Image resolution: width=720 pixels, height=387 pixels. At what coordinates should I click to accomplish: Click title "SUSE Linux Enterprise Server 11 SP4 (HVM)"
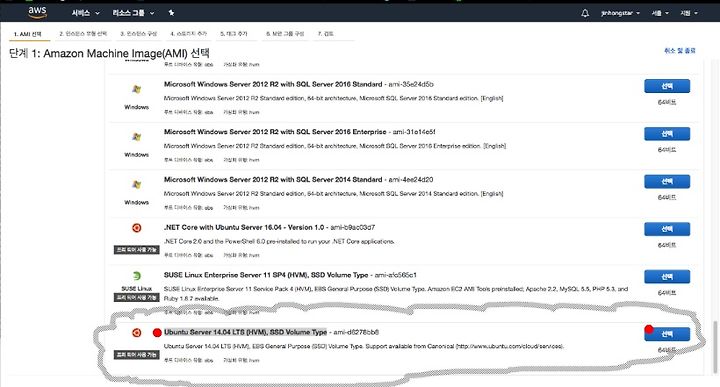(236, 275)
